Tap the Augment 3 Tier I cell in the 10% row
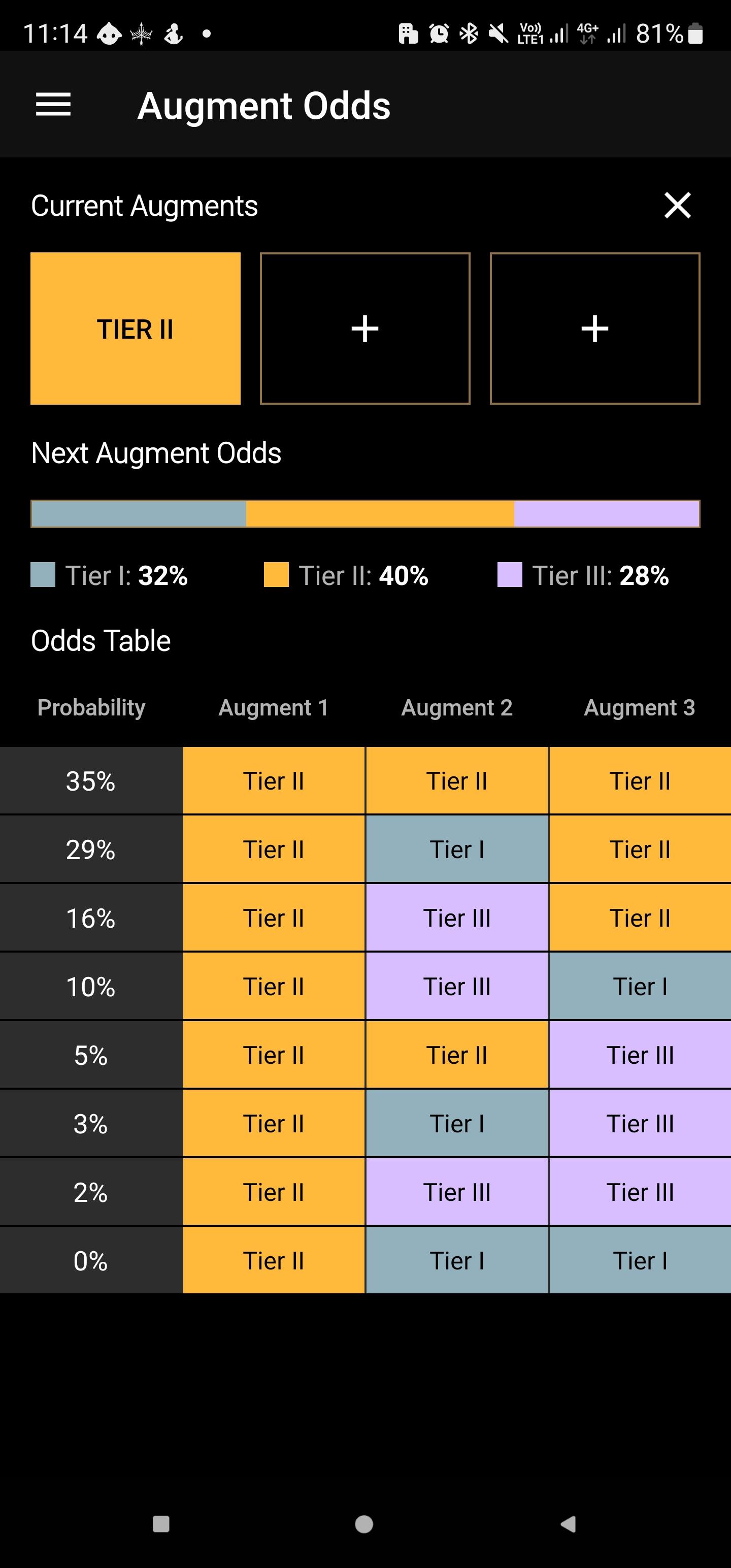Screen dimensions: 731x1568 (640, 986)
